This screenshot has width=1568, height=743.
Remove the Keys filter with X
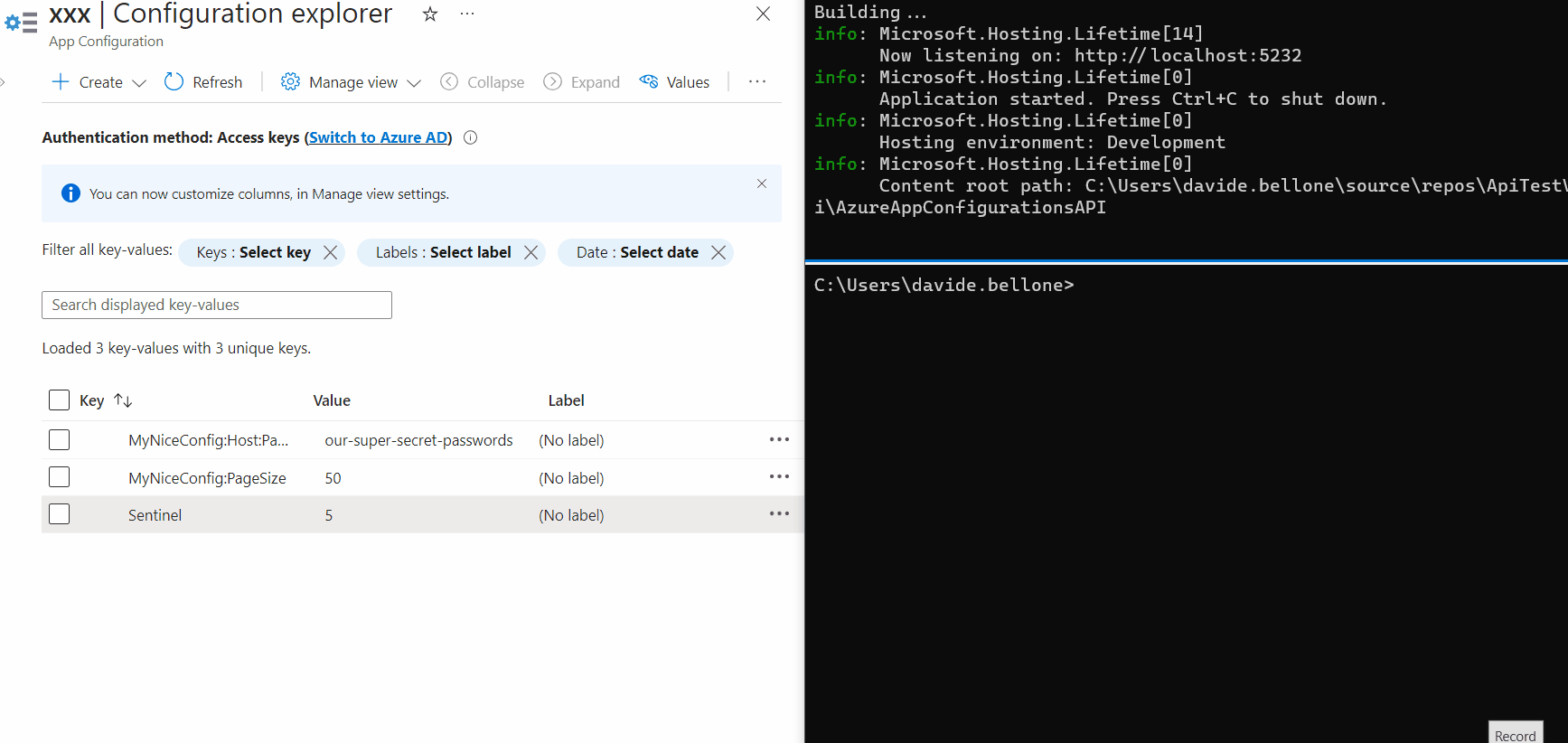pos(331,252)
